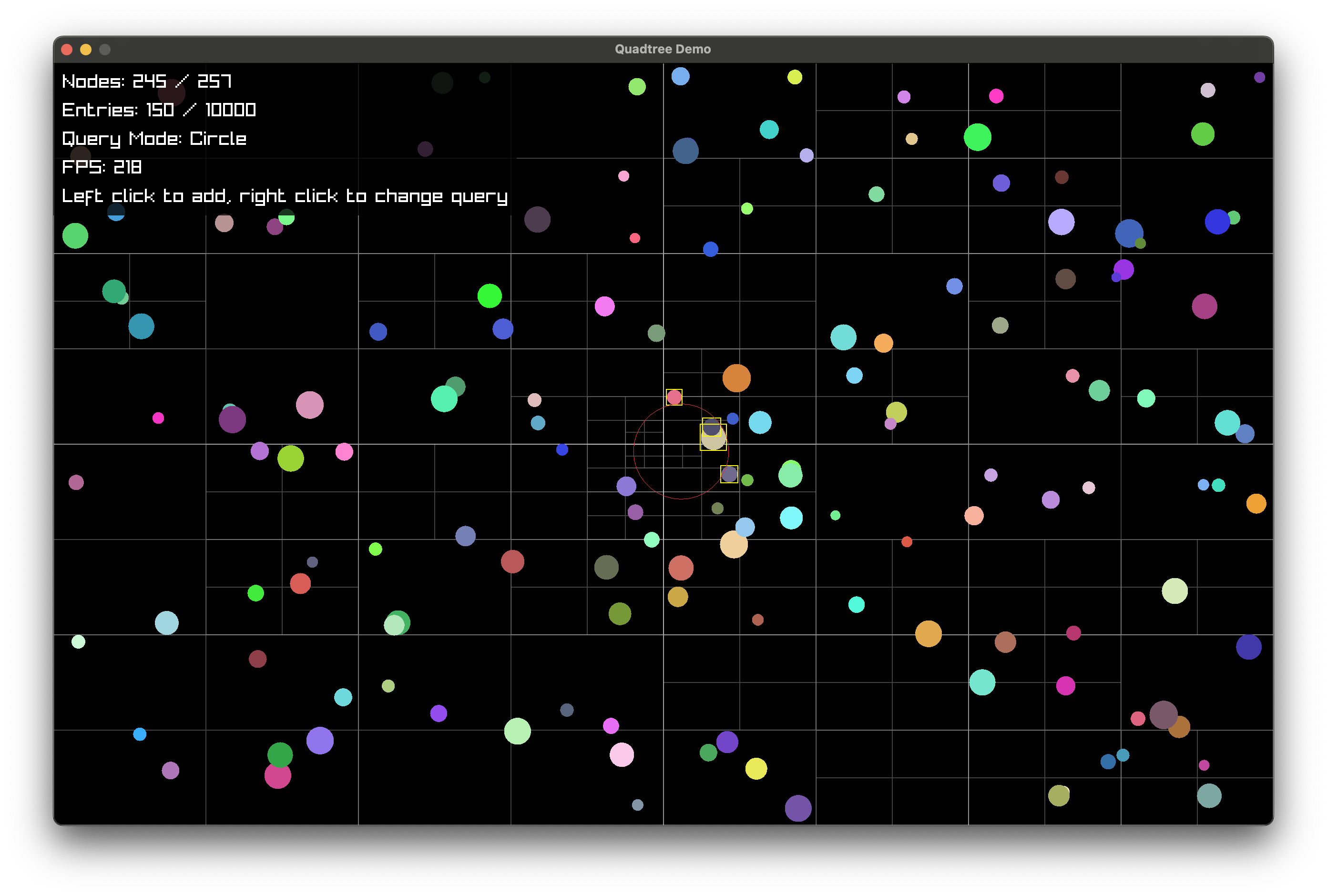
Task: Minimize the Quadtree Demo window
Action: 86,50
